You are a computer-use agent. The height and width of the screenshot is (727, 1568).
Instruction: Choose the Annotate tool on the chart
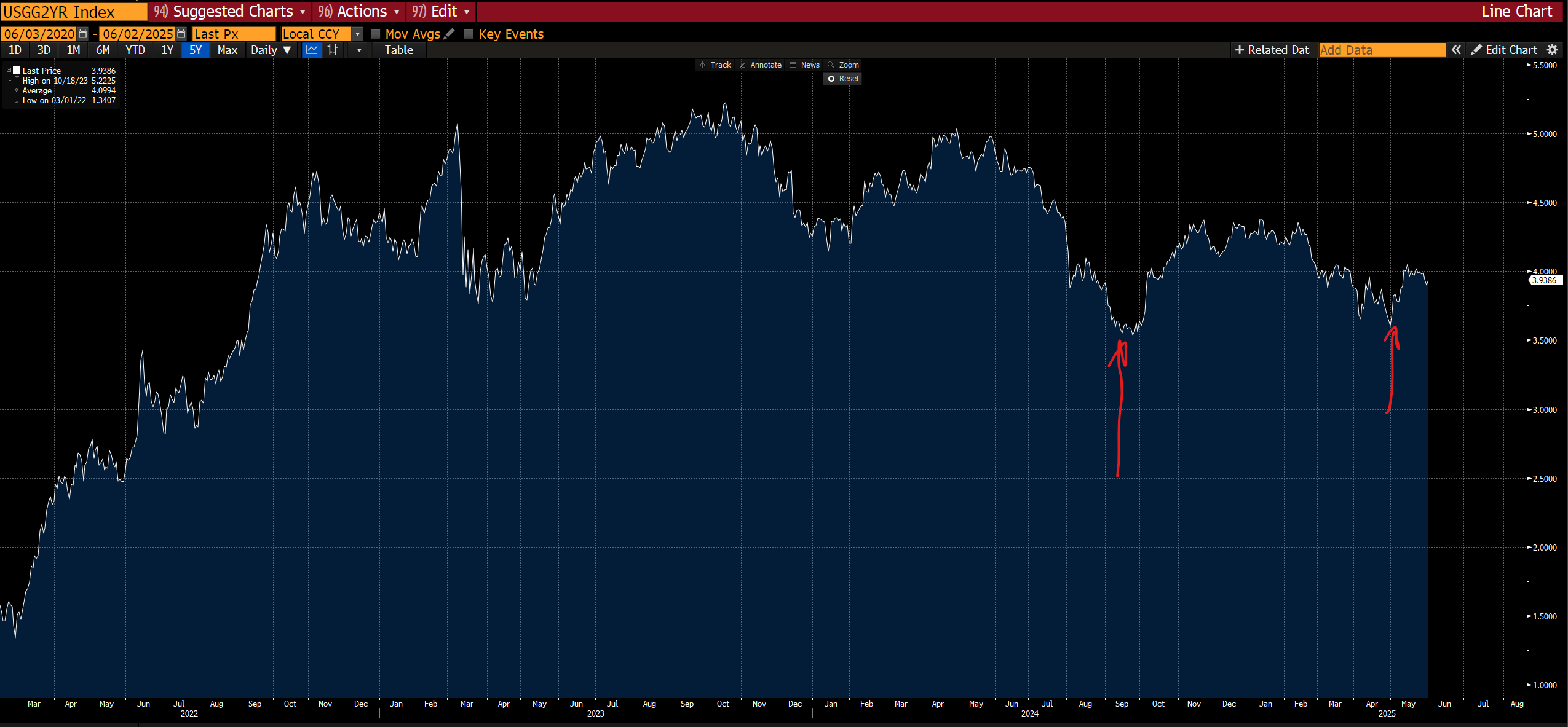point(760,65)
